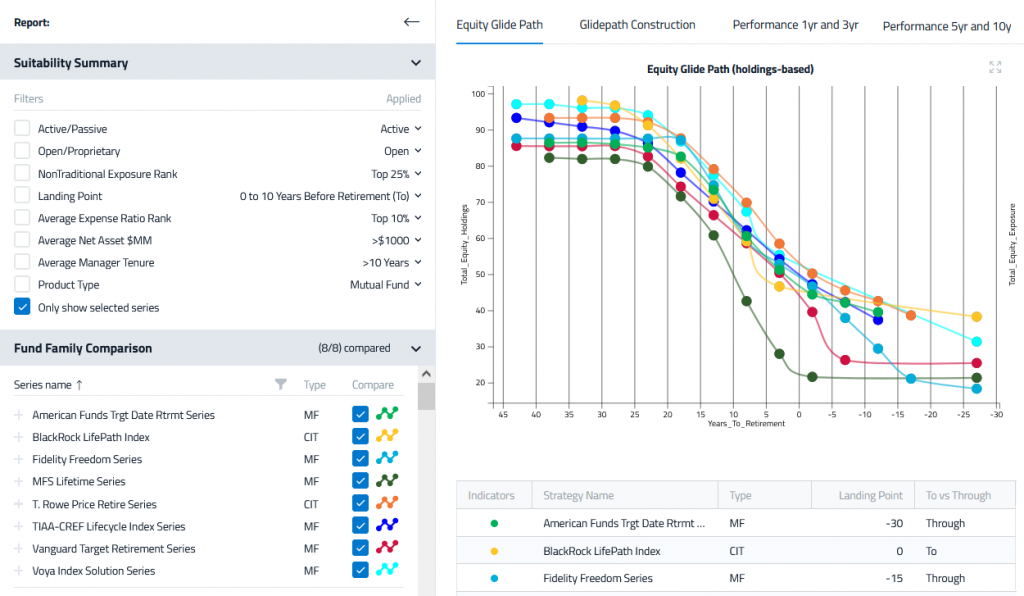Uncheck T. Rowe Price compare checkbox
The image size is (1024, 596).
pos(360,504)
